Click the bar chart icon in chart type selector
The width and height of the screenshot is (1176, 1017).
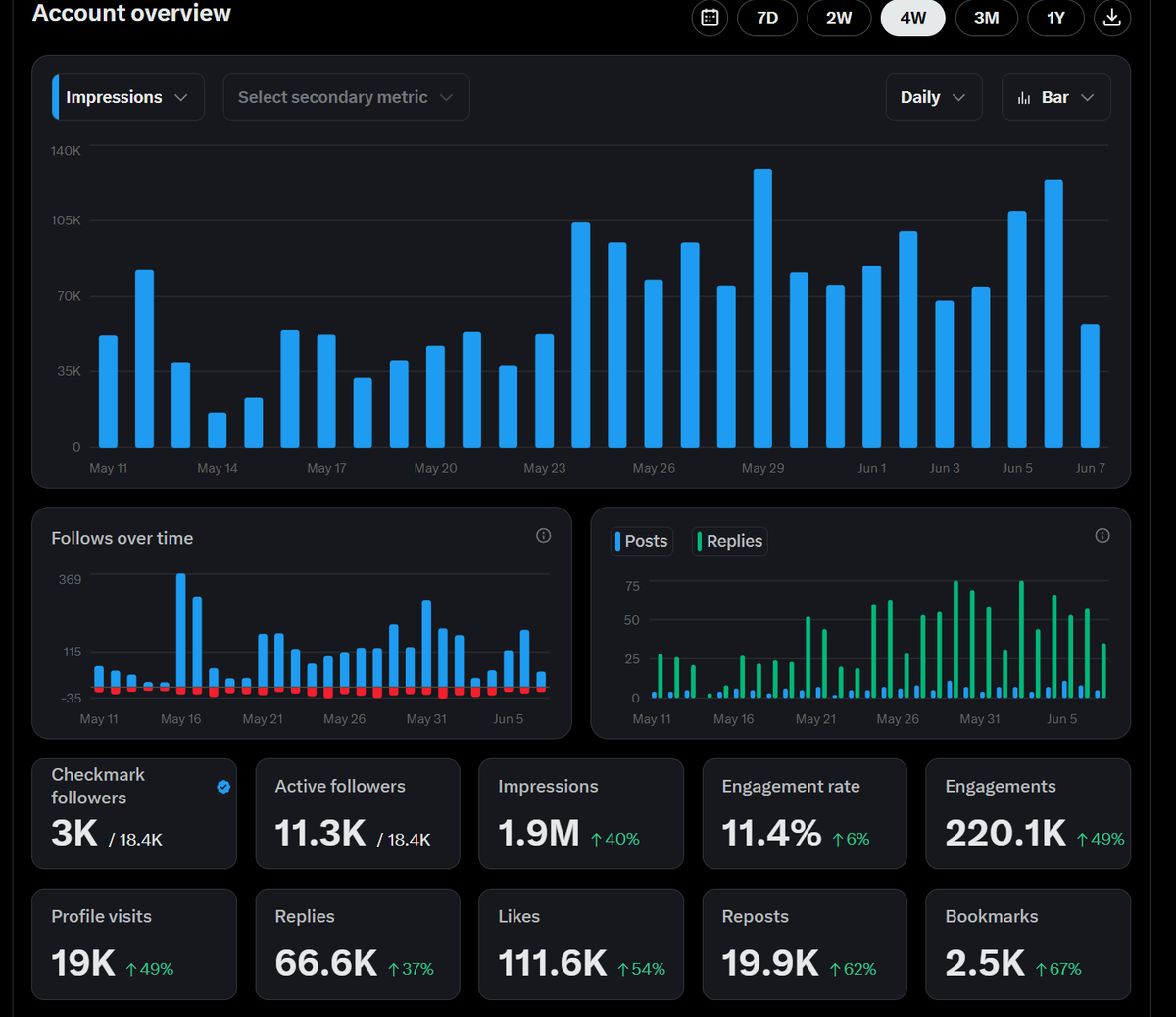1024,98
